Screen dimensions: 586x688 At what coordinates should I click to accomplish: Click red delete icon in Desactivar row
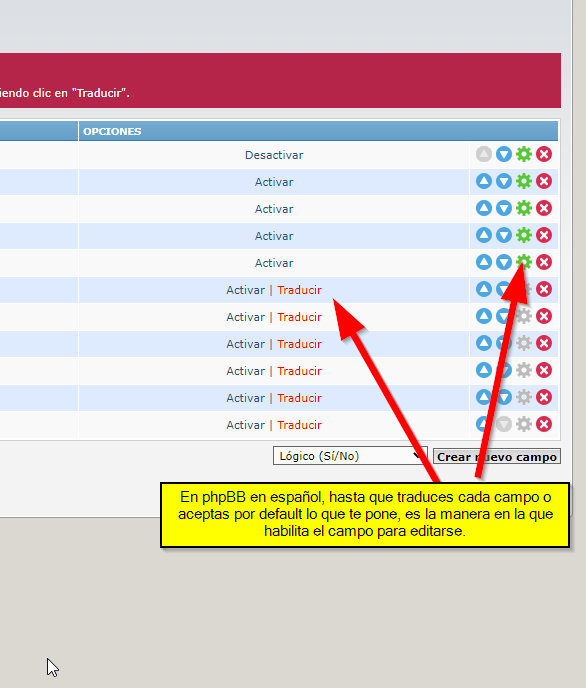tap(544, 154)
